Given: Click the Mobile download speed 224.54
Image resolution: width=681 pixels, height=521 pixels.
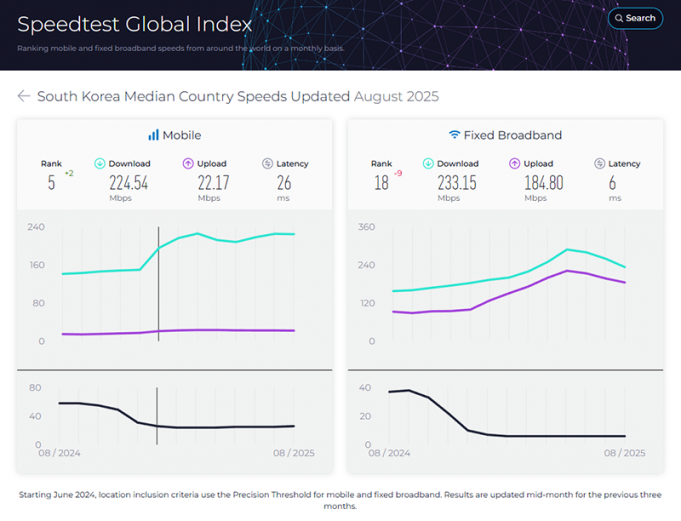Looking at the screenshot, I should point(128,182).
